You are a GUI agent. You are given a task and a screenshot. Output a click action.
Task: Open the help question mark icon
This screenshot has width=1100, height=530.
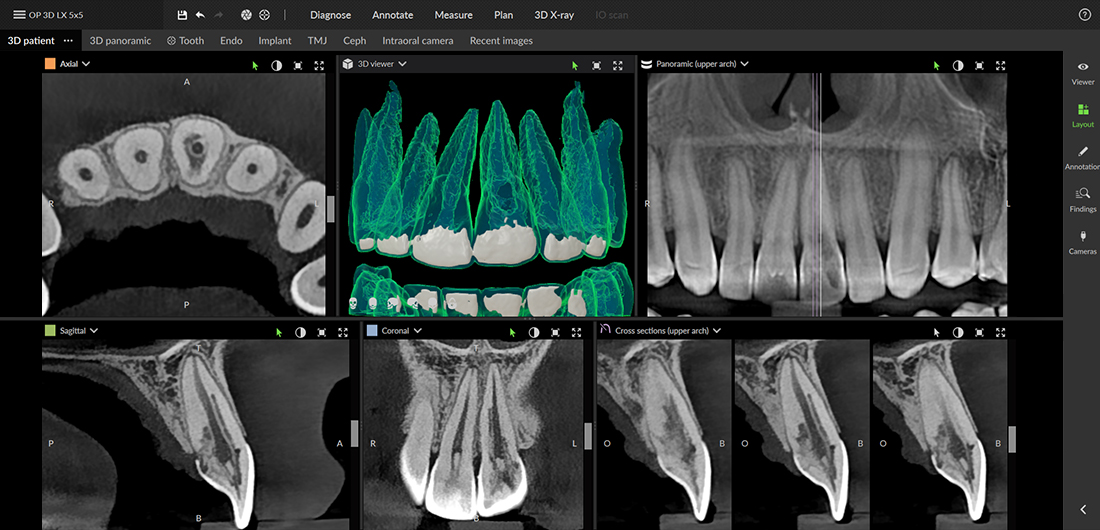[x=1085, y=15]
